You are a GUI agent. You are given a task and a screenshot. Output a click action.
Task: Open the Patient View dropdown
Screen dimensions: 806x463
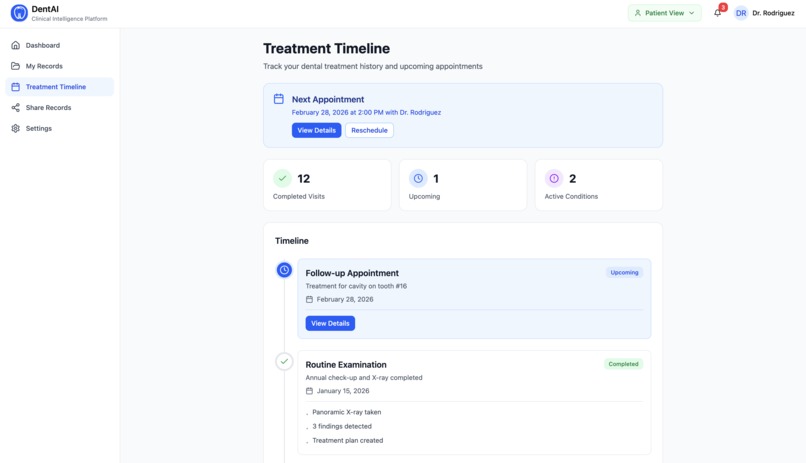[664, 13]
